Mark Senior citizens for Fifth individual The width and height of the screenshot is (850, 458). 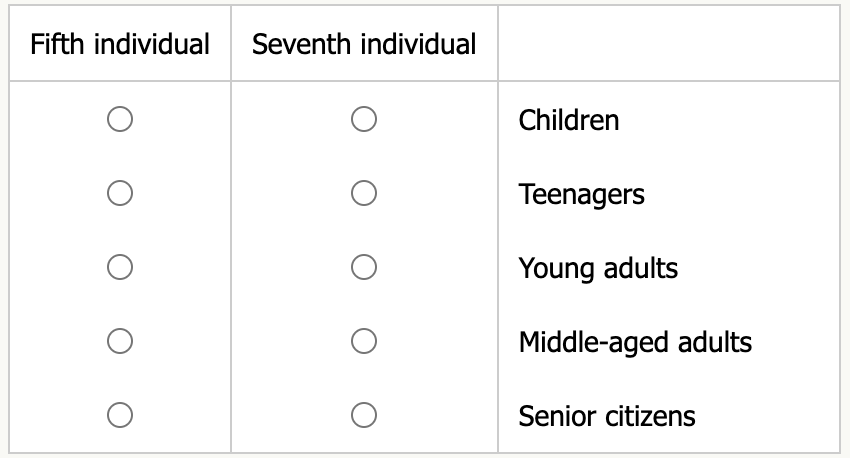120,415
